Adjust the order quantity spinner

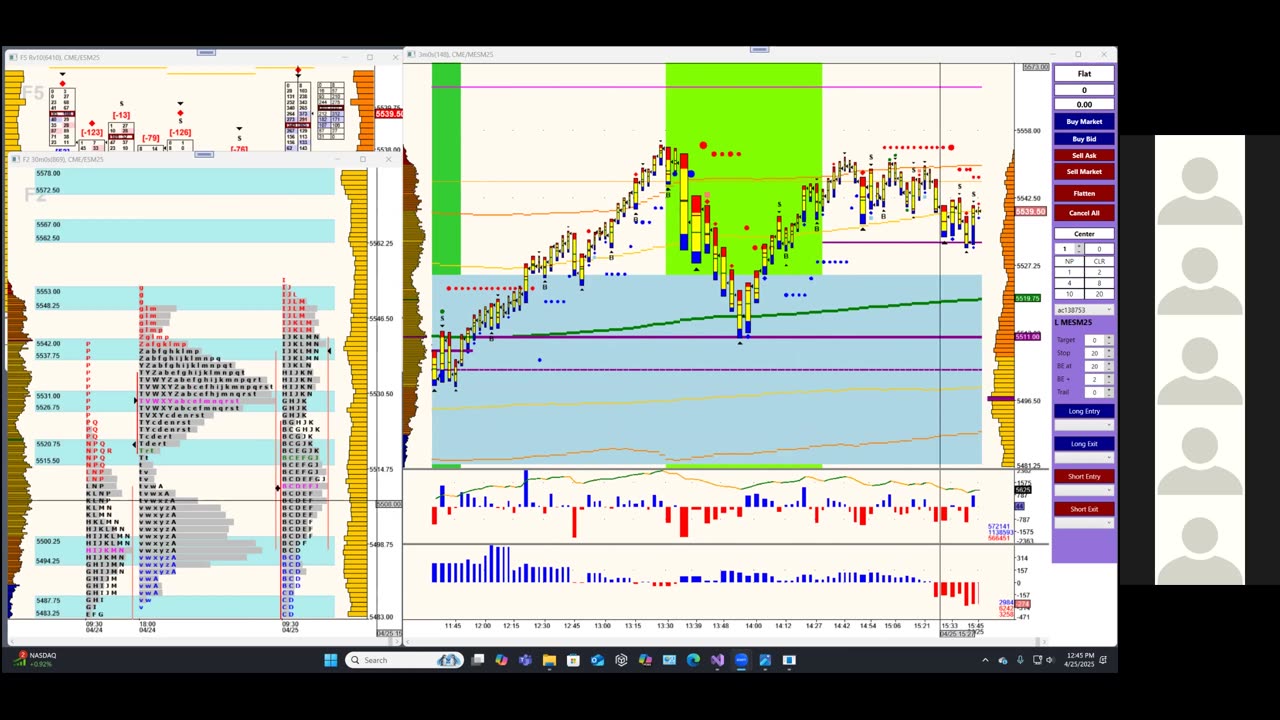1077,248
